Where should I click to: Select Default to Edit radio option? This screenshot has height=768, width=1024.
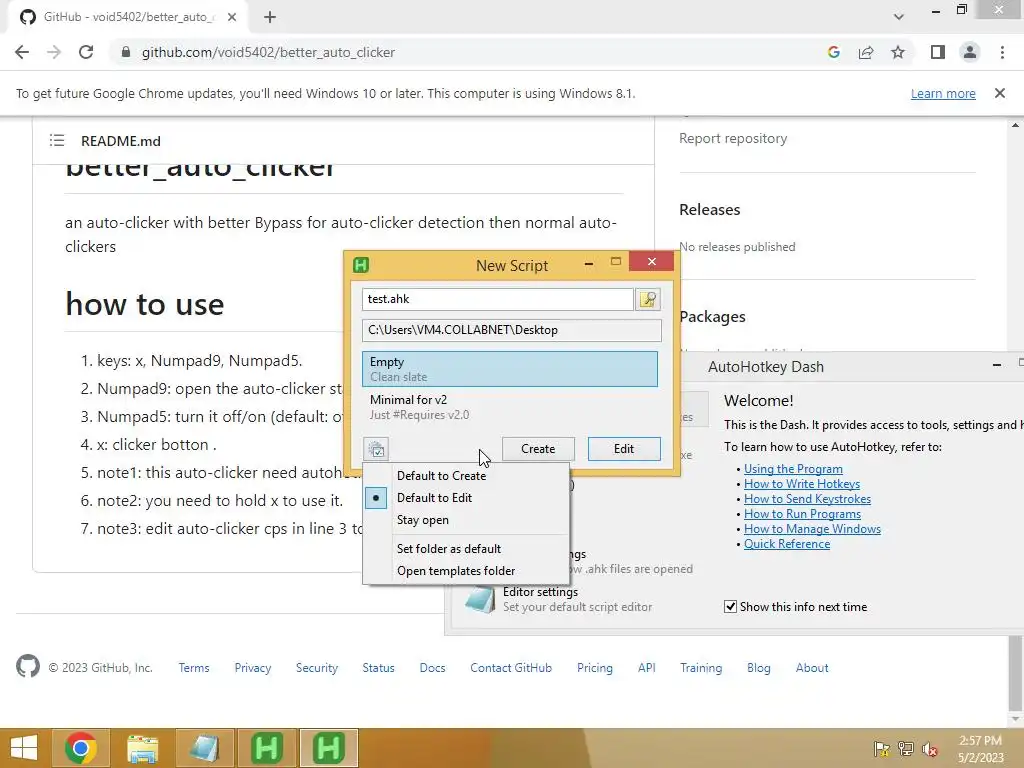click(466, 498)
